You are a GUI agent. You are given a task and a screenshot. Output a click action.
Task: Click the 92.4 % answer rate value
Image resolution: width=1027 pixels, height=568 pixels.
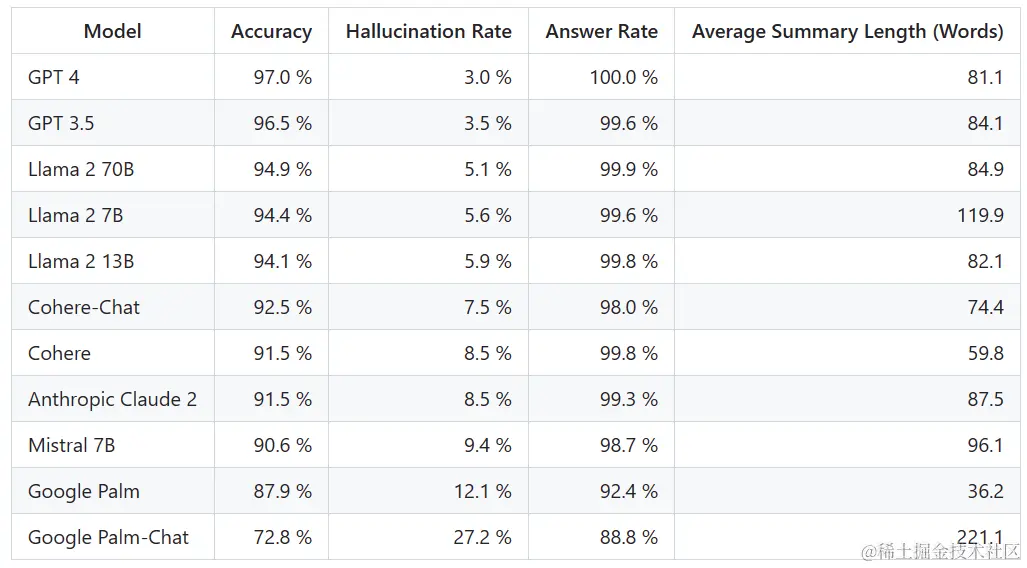tap(629, 491)
